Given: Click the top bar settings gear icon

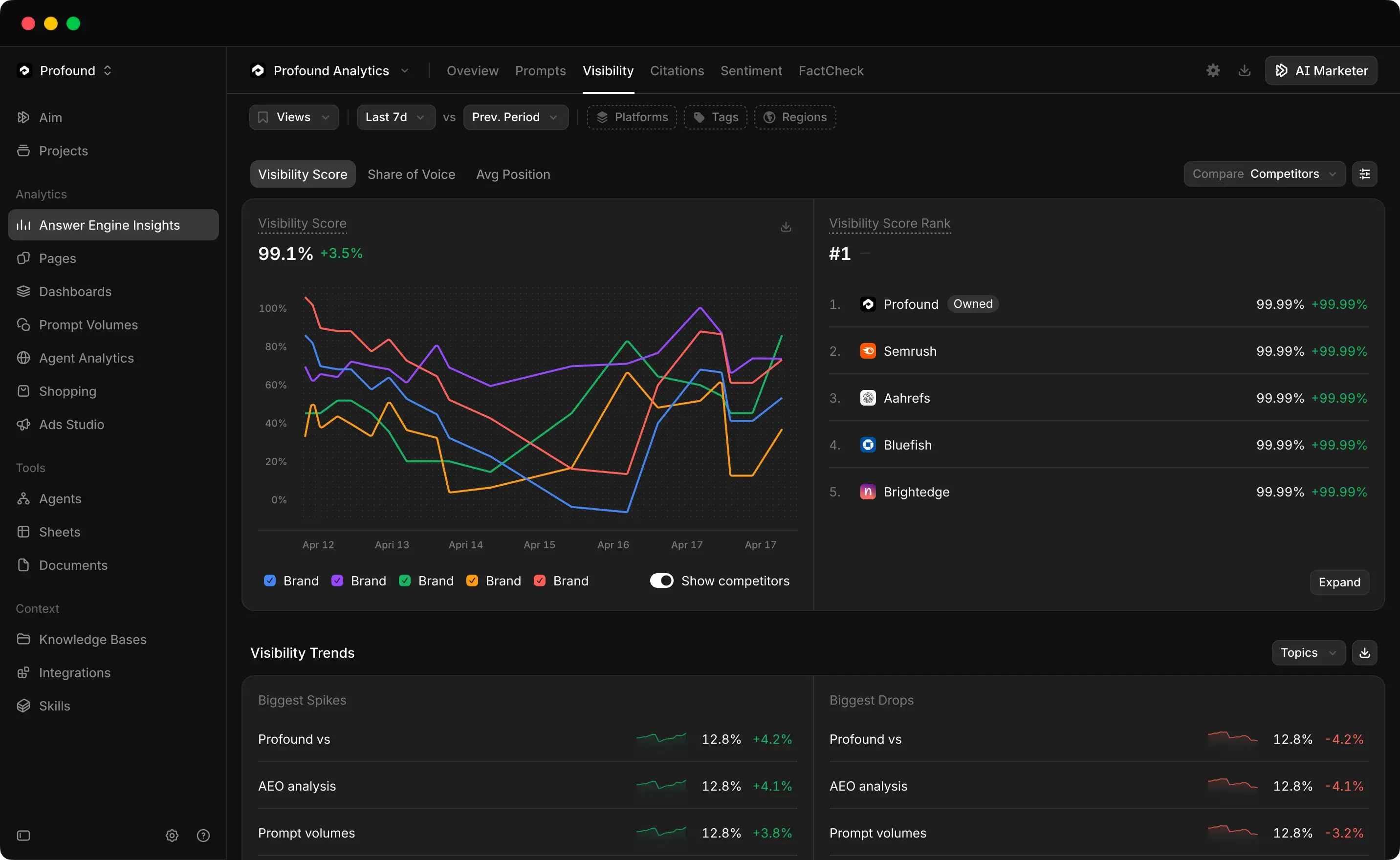Looking at the screenshot, I should click(x=1213, y=70).
